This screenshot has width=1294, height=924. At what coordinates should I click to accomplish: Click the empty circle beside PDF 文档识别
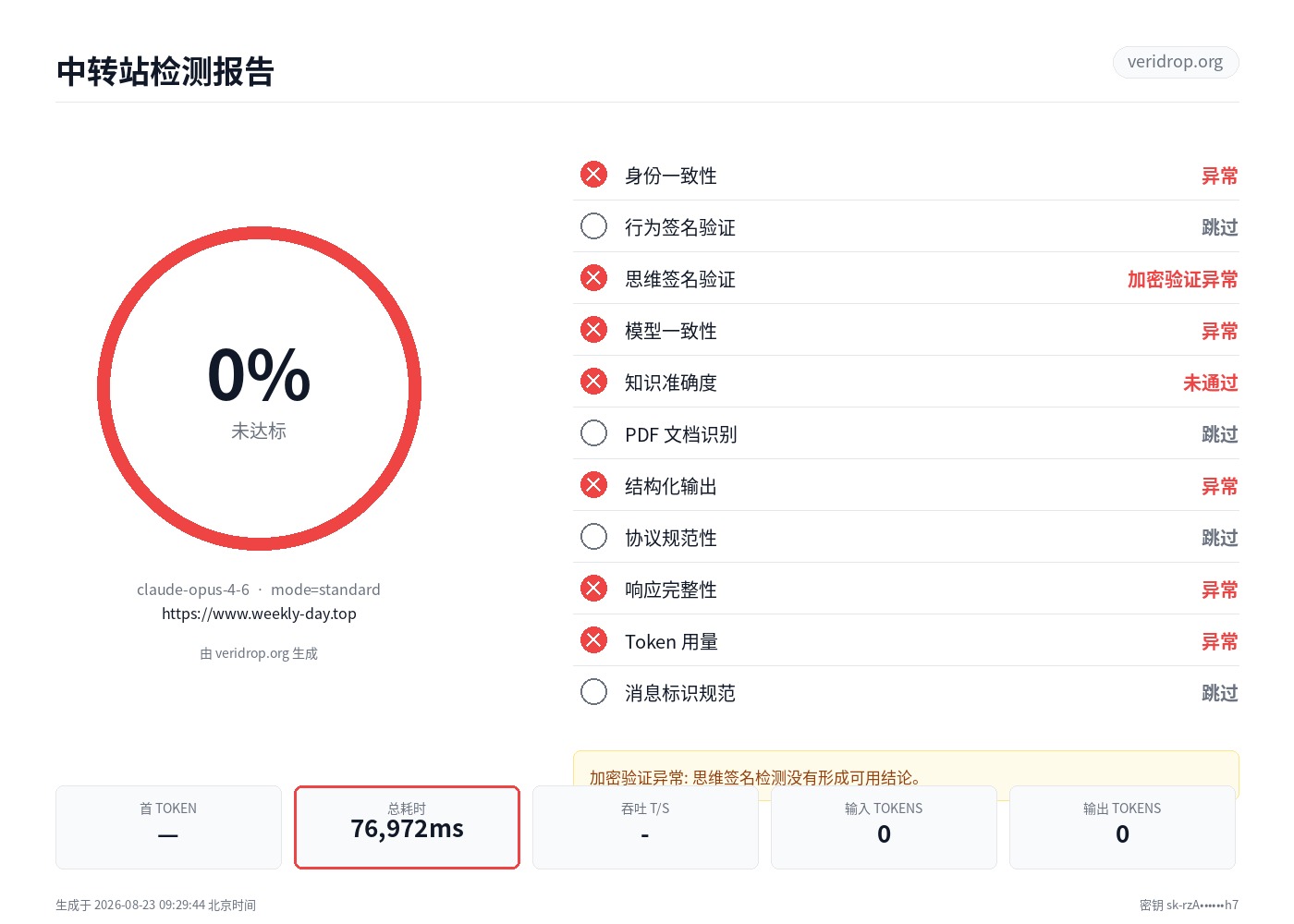pos(593,433)
